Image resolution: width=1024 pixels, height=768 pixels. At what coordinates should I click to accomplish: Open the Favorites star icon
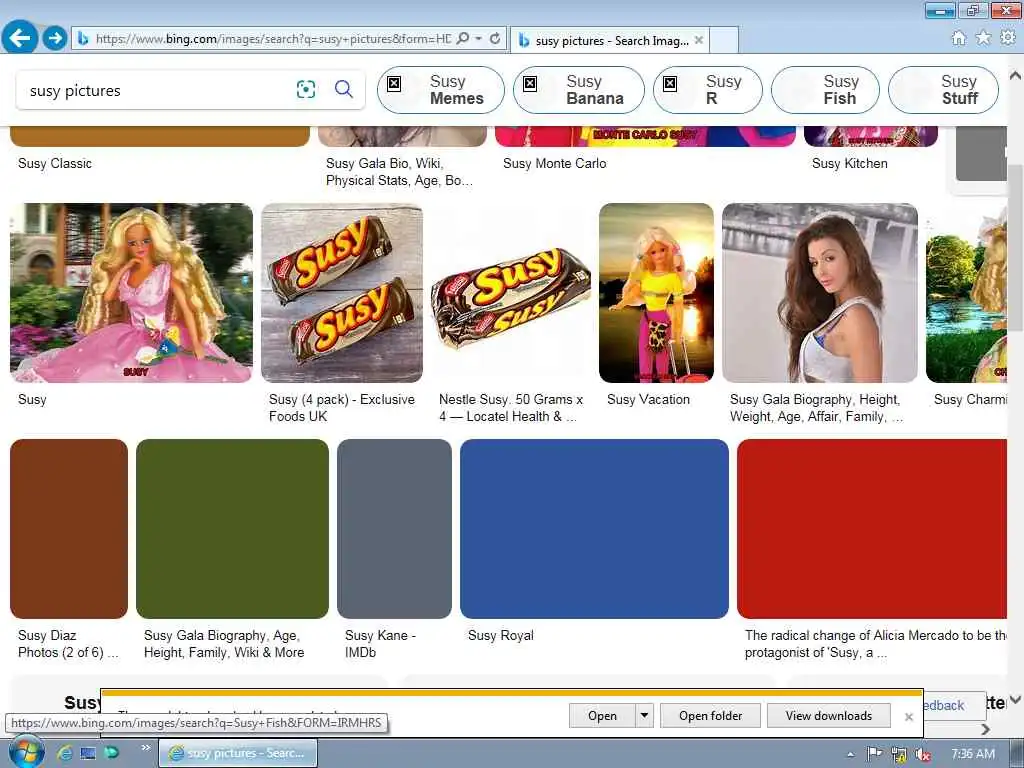[x=983, y=38]
